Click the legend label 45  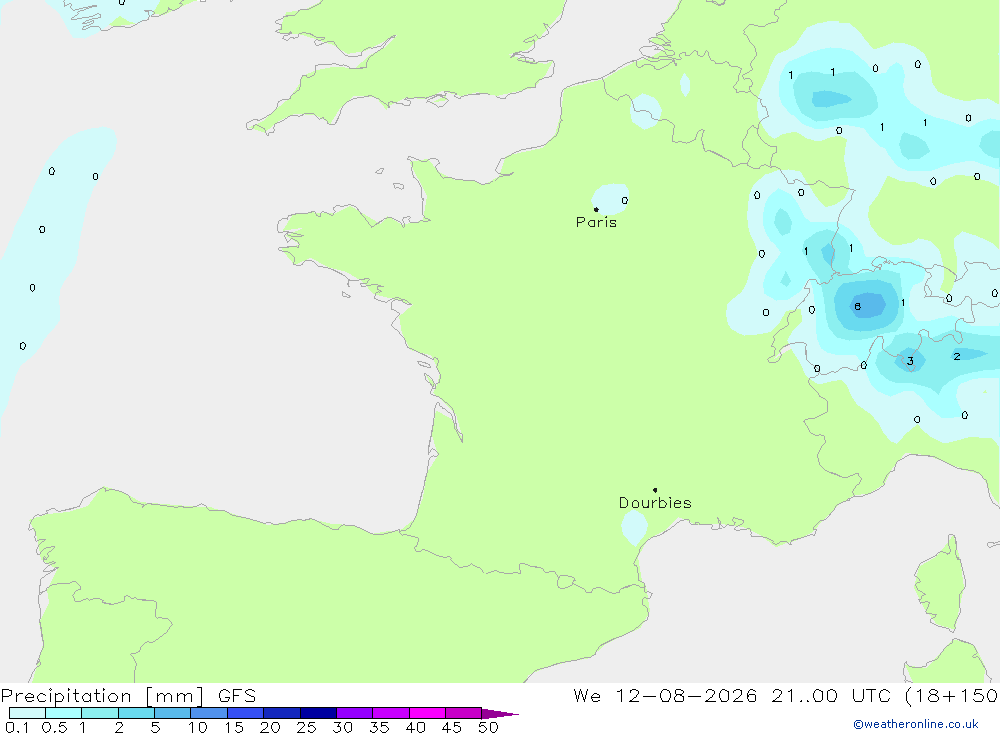(452, 727)
